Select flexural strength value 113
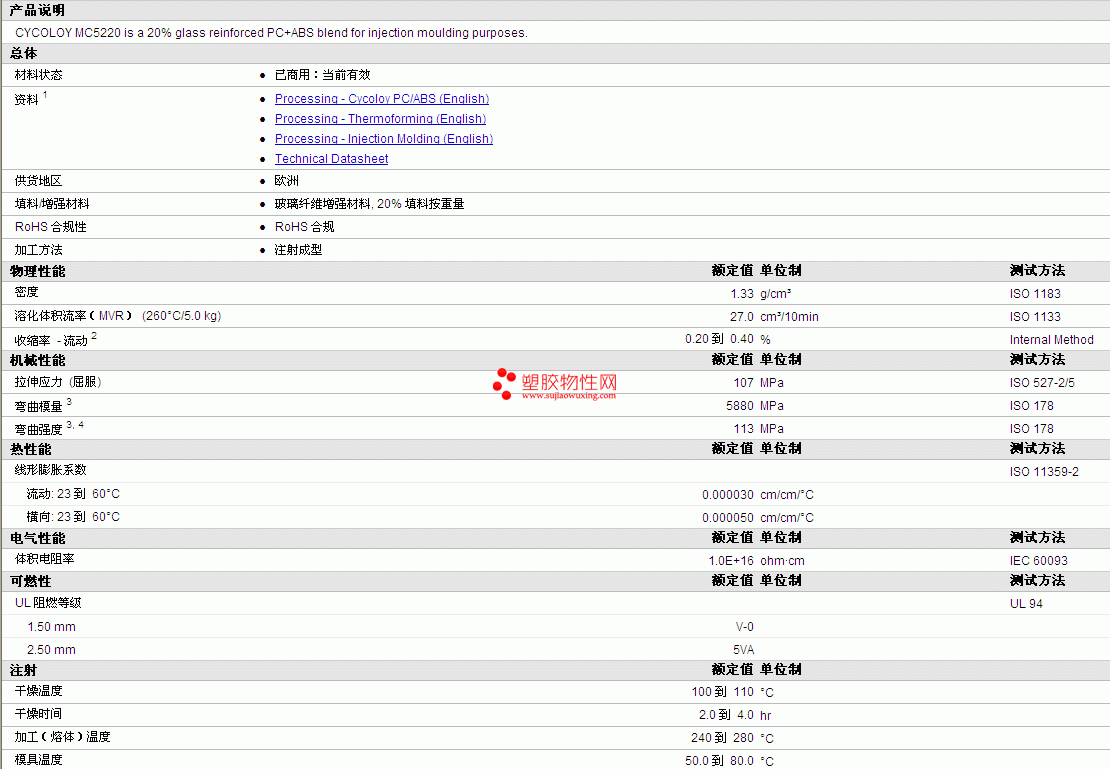The width and height of the screenshot is (1110, 769). (x=743, y=428)
